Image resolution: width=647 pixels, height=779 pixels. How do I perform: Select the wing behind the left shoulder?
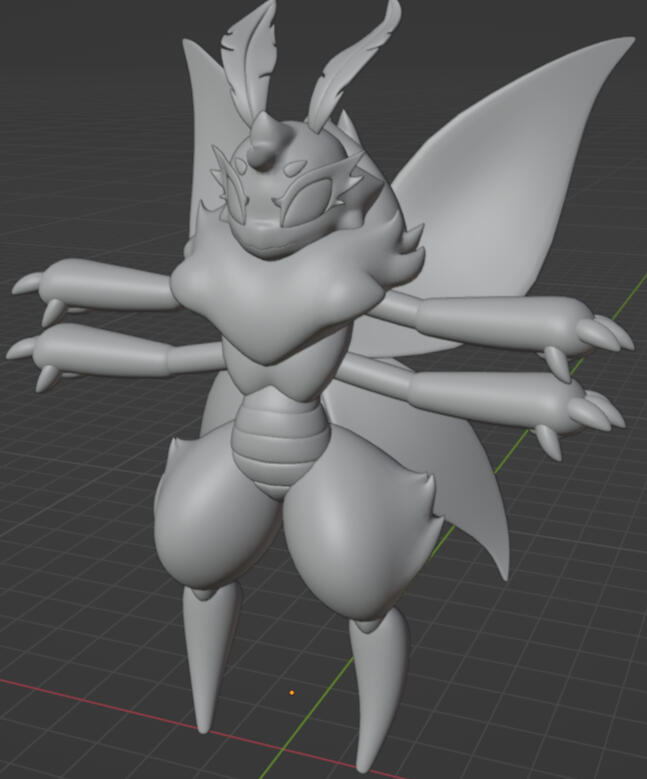click(203, 150)
